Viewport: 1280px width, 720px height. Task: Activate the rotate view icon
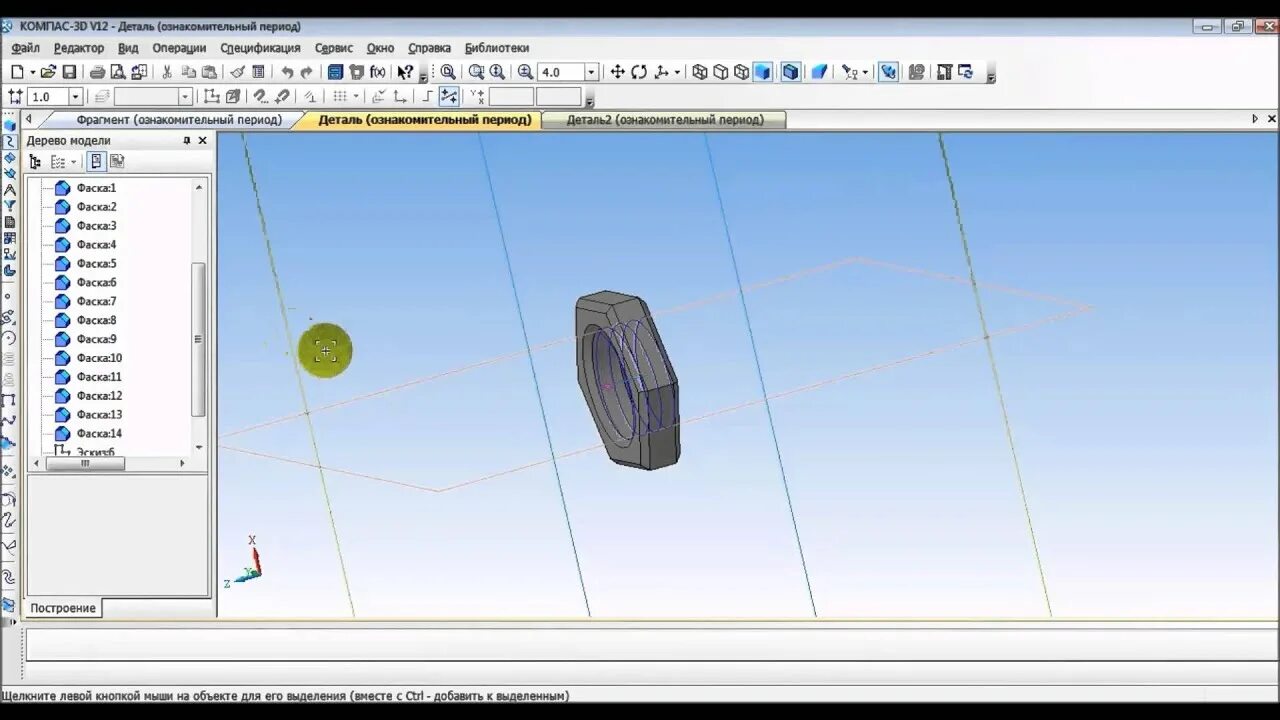tap(639, 72)
